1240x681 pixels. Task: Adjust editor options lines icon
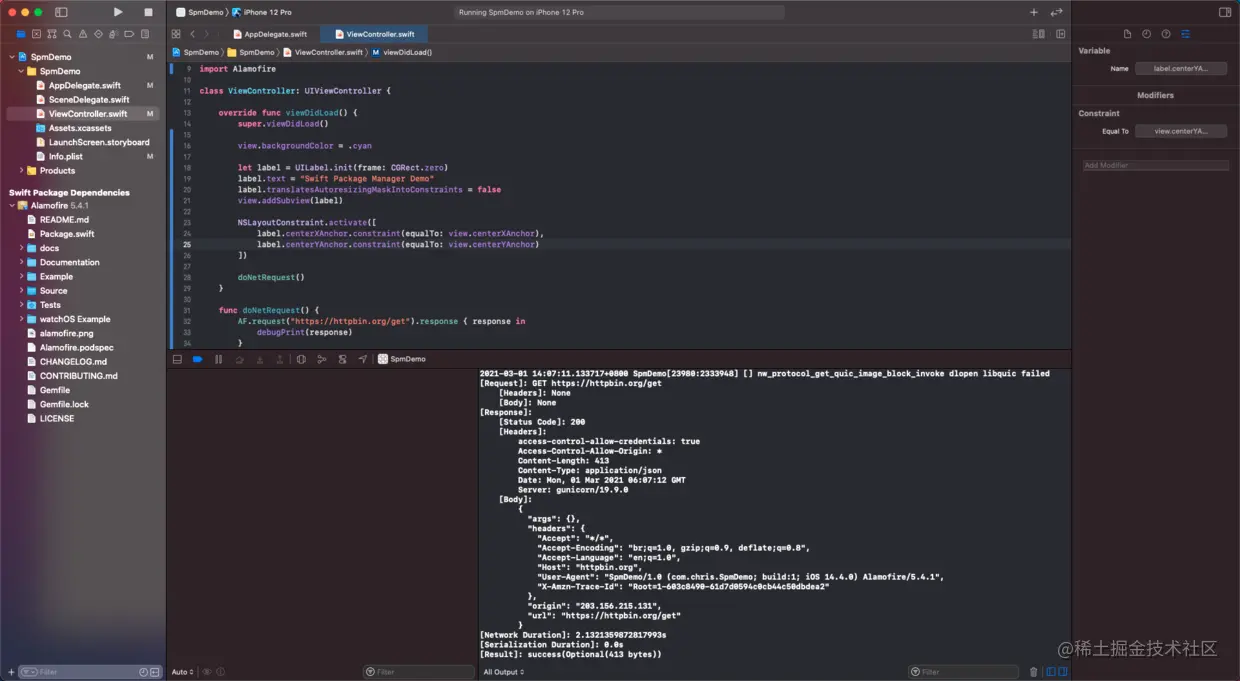point(1038,34)
